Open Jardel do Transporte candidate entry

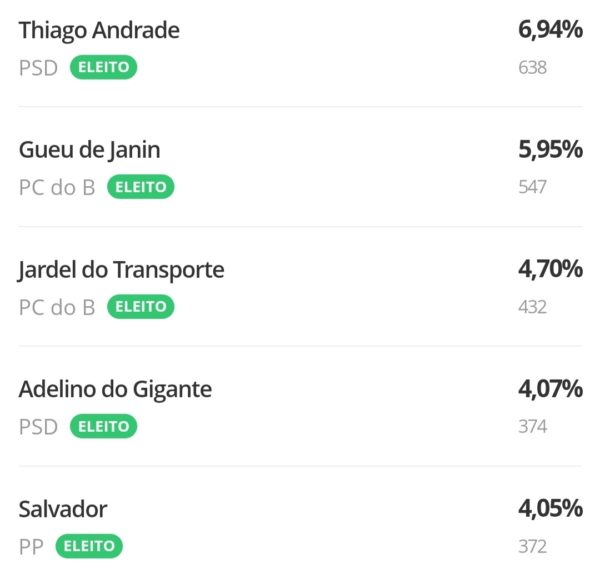121,270
